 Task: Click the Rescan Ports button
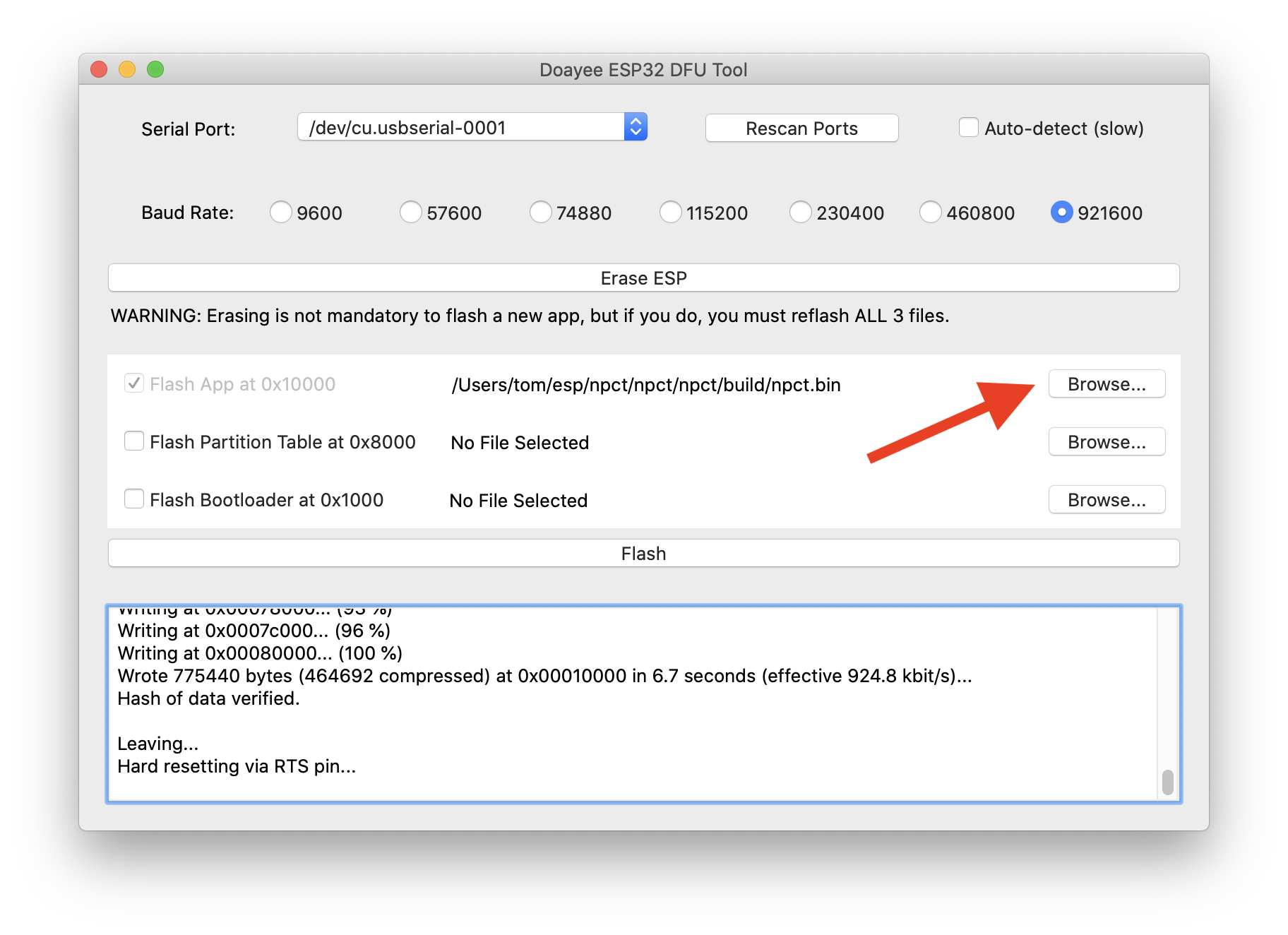(801, 128)
